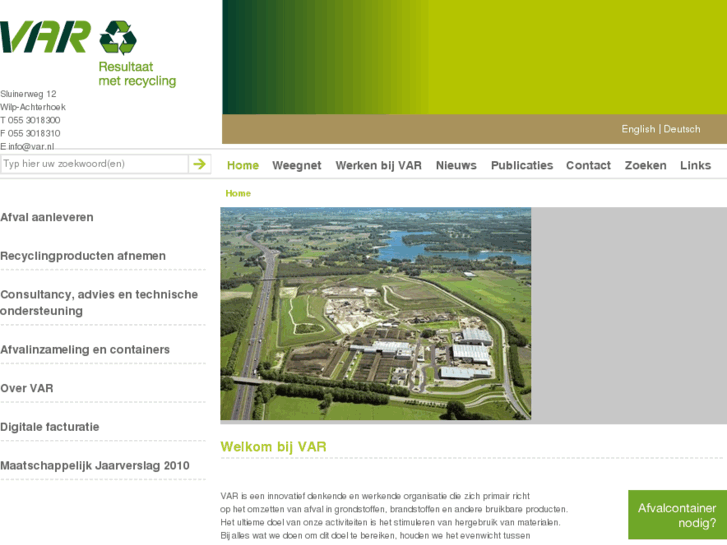Screen dimensions: 727x545
Task: Click the info@var.nl email address
Action: coord(31,147)
